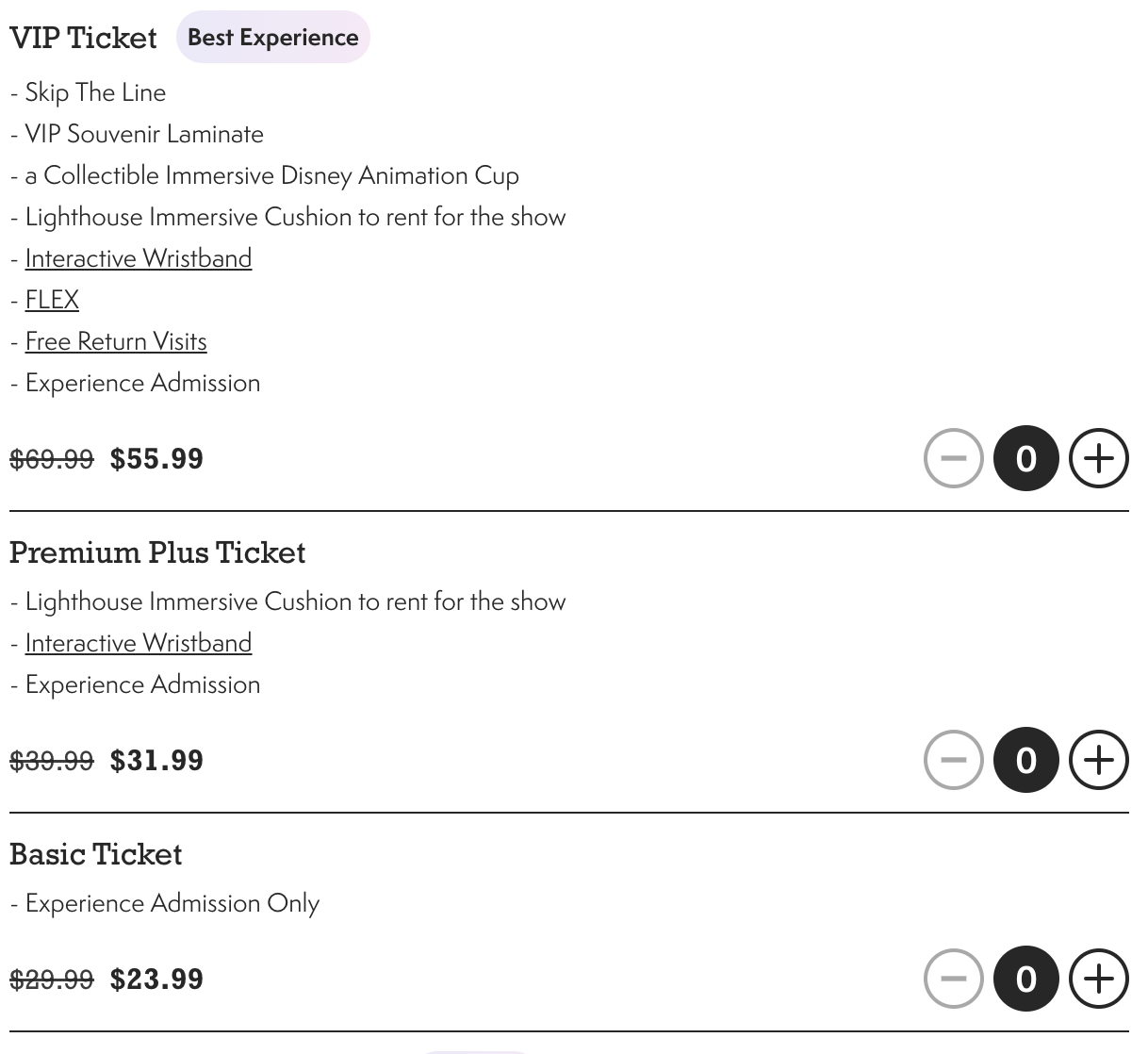Add one Basic Ticket using plus icon
Image resolution: width=1148 pixels, height=1054 pixels.
click(x=1098, y=979)
